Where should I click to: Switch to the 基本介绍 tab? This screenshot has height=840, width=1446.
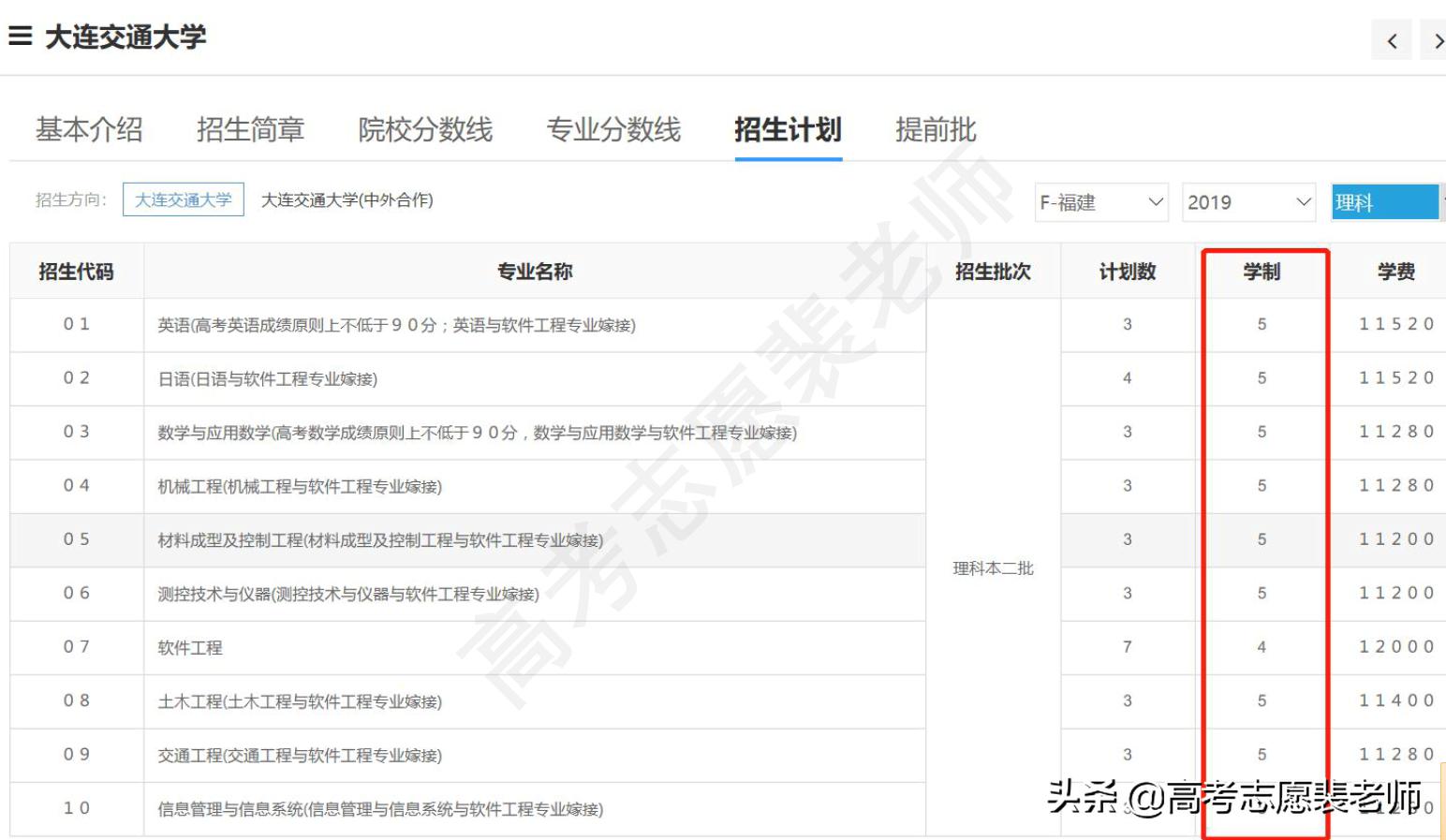(88, 130)
